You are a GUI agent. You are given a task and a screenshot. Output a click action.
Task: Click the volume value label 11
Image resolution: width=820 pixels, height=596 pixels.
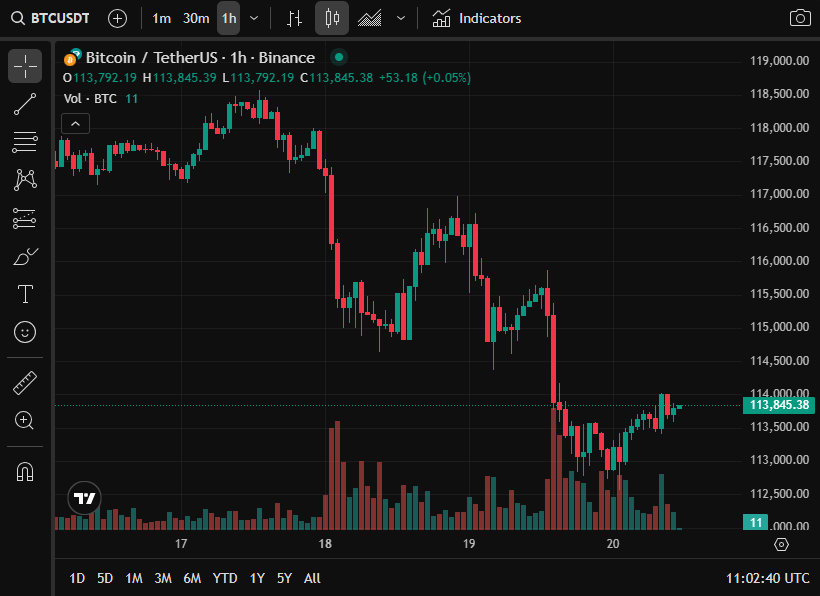(x=756, y=522)
